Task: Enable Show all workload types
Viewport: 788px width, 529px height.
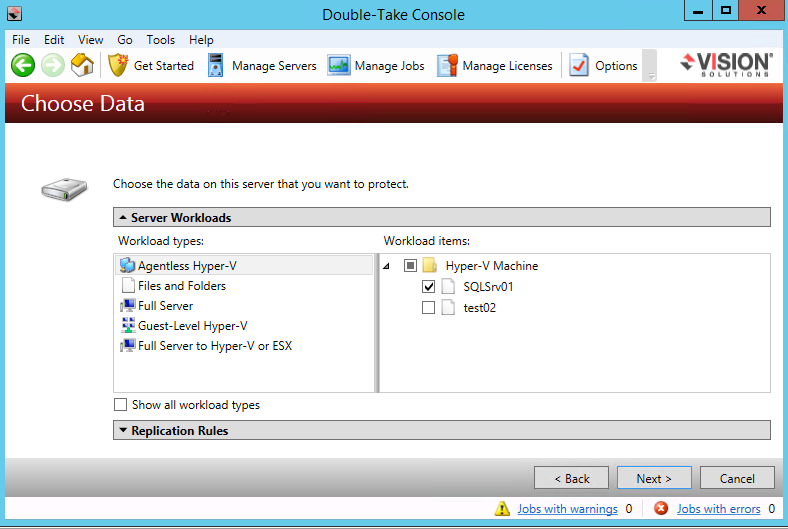Action: [120, 404]
